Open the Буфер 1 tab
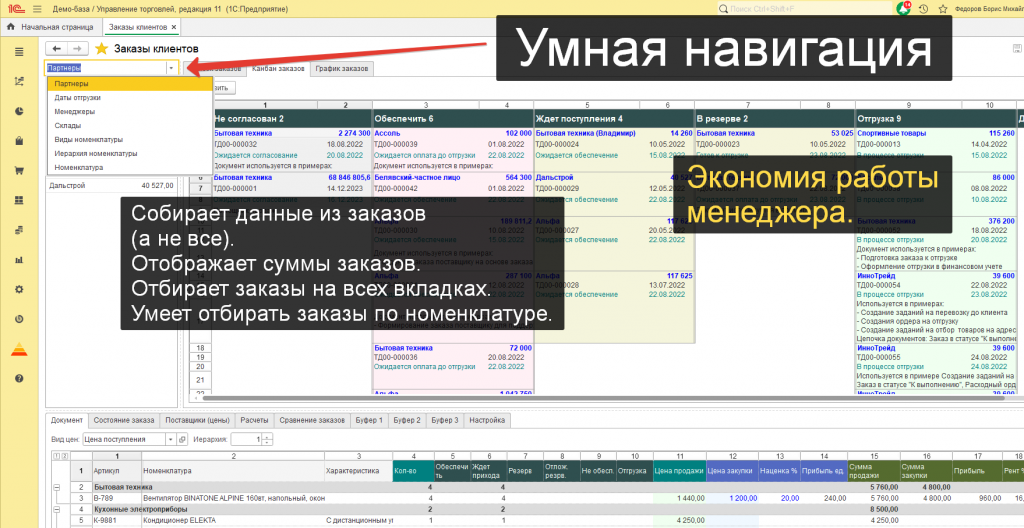Screen dimensions: 1024x528 [370, 420]
